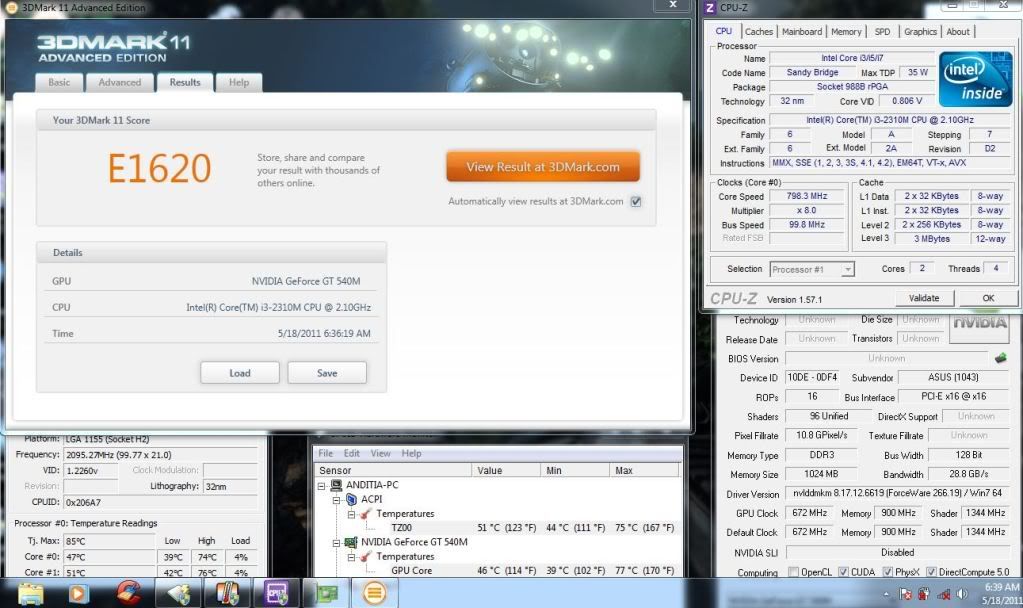This screenshot has height=608, width=1023.
Task: Collapse the NVIDIA GeForce GT 540M node
Action: click(x=336, y=543)
